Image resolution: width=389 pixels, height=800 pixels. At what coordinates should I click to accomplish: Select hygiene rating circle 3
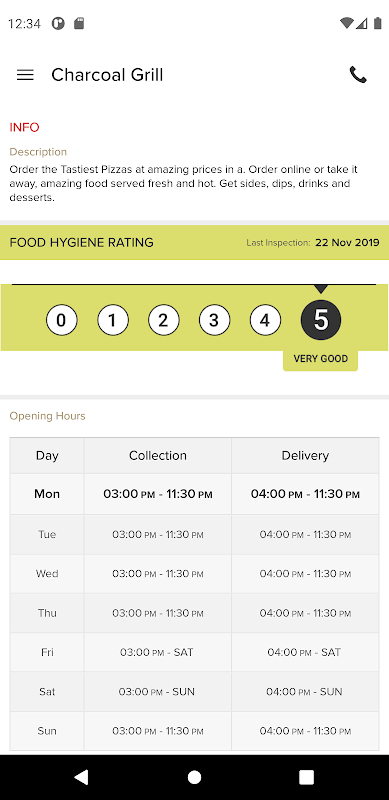[x=214, y=320]
